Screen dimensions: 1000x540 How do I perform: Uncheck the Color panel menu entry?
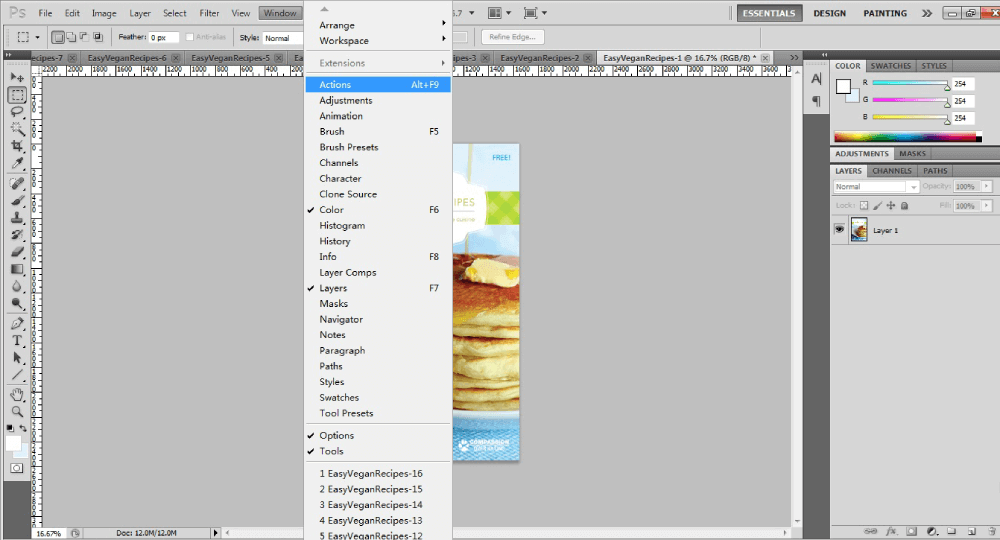pos(331,210)
